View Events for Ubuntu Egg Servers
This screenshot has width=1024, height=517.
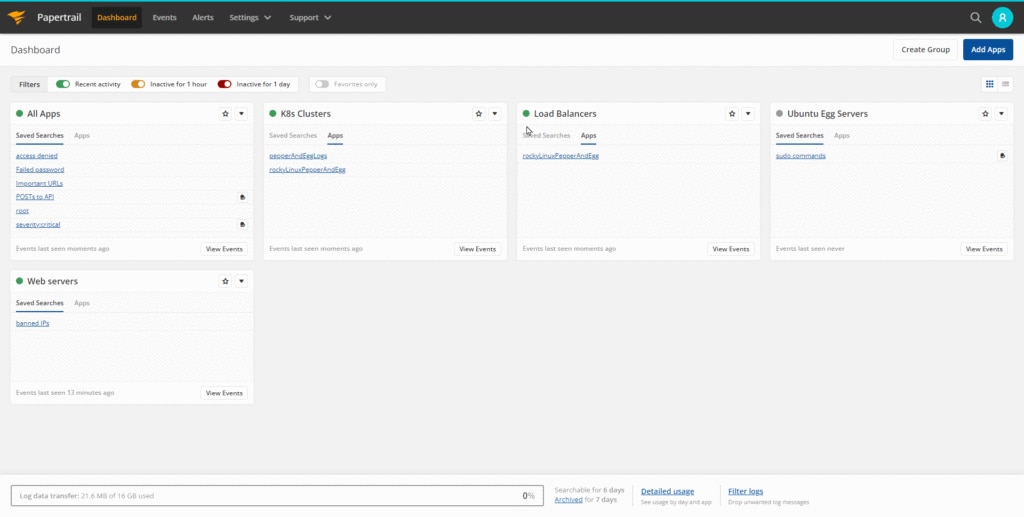tap(984, 249)
